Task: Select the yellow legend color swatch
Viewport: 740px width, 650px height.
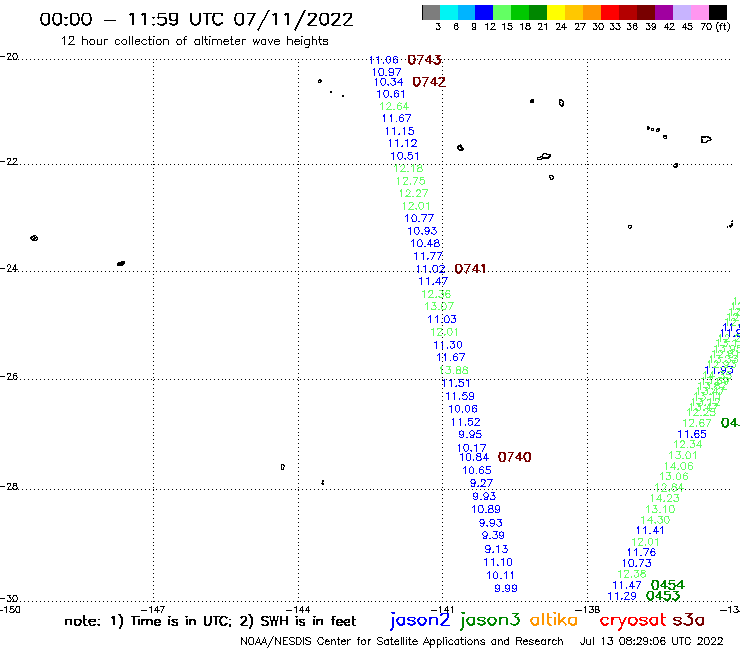Action: click(x=556, y=12)
